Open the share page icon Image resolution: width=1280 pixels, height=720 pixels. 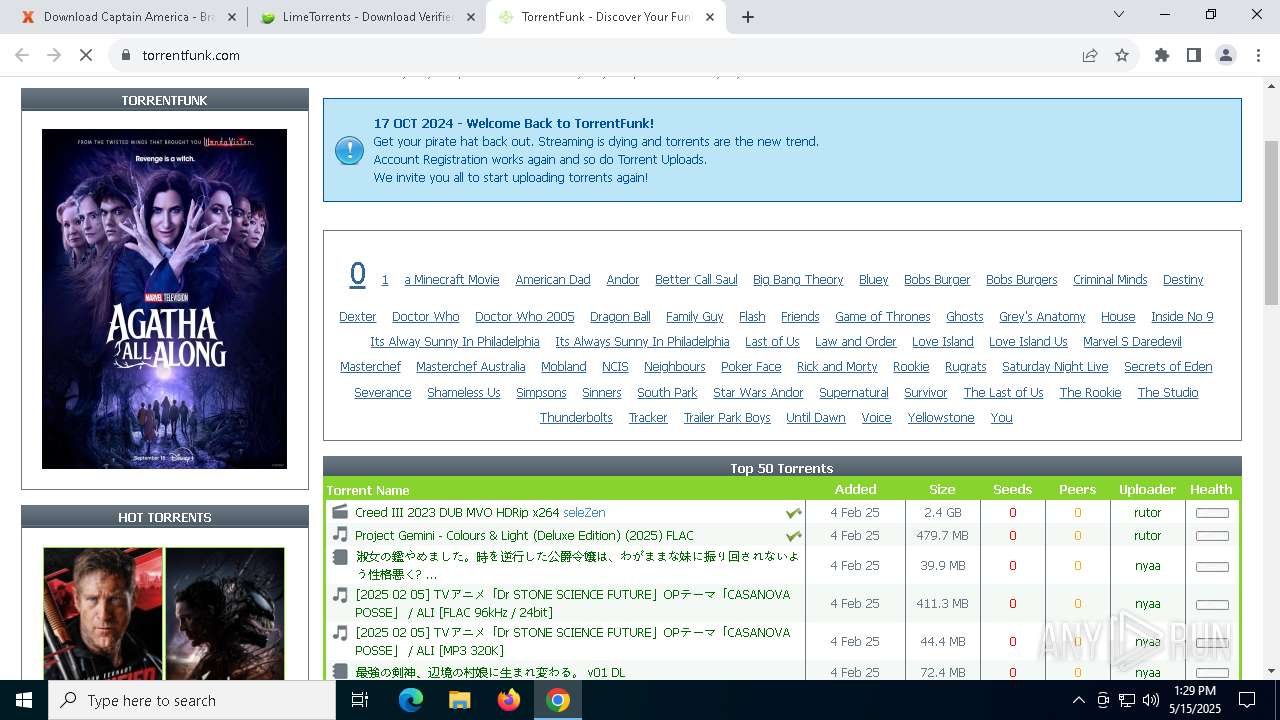coord(1090,55)
